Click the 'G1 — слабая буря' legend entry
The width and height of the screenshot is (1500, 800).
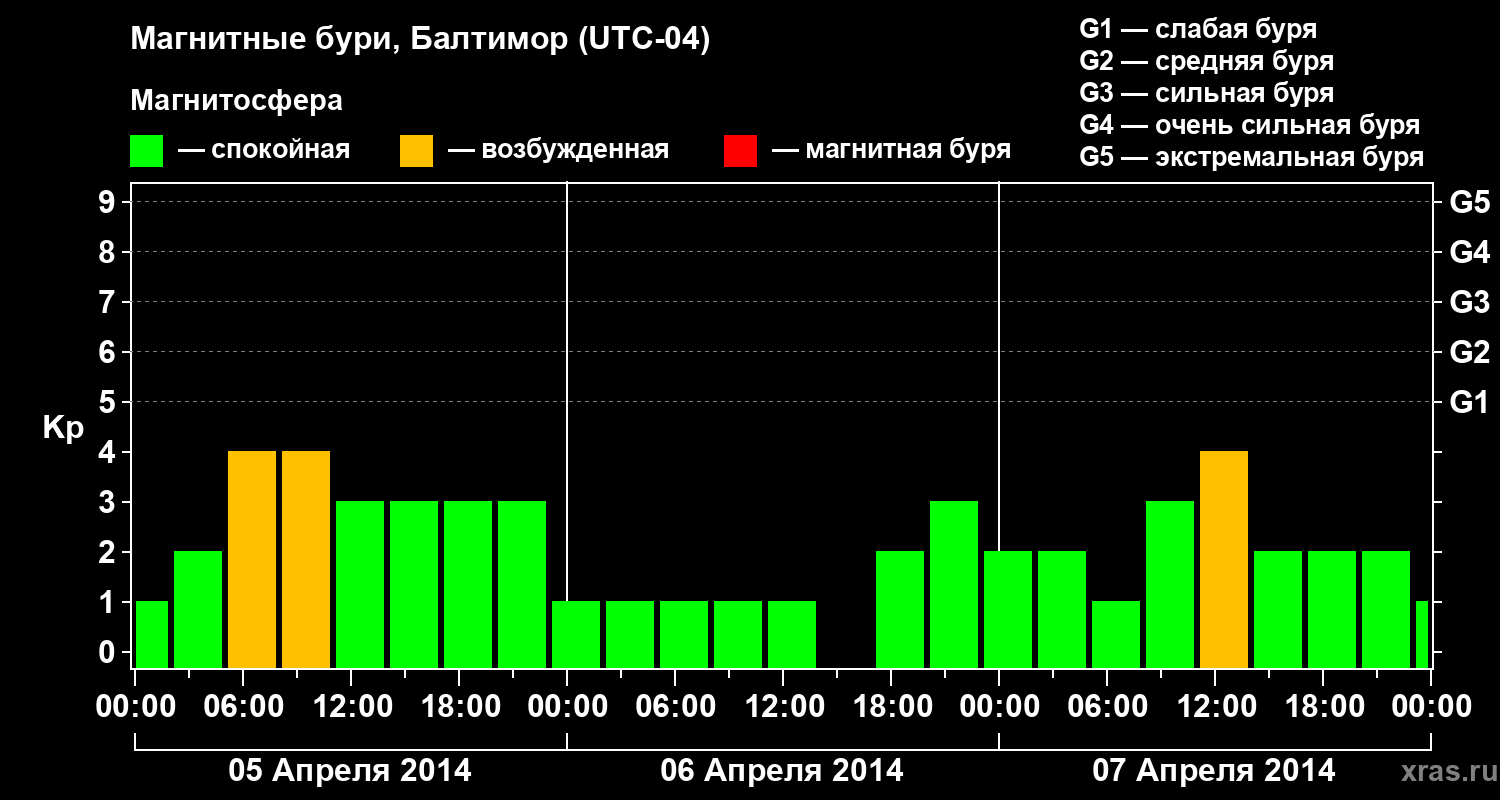tap(1198, 29)
